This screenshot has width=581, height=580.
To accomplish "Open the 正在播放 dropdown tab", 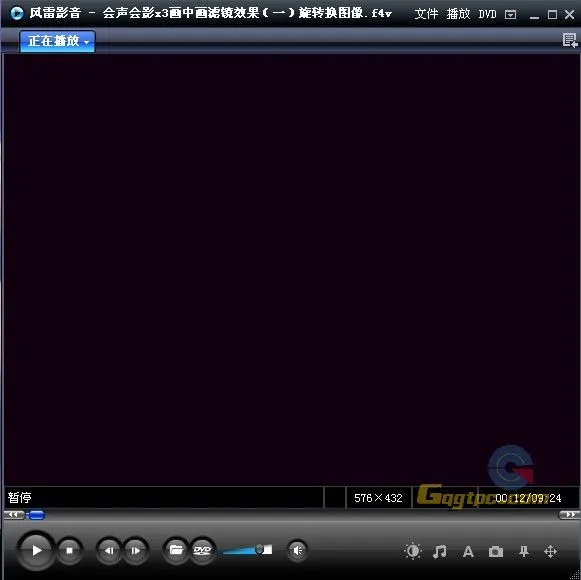I will click(x=57, y=41).
